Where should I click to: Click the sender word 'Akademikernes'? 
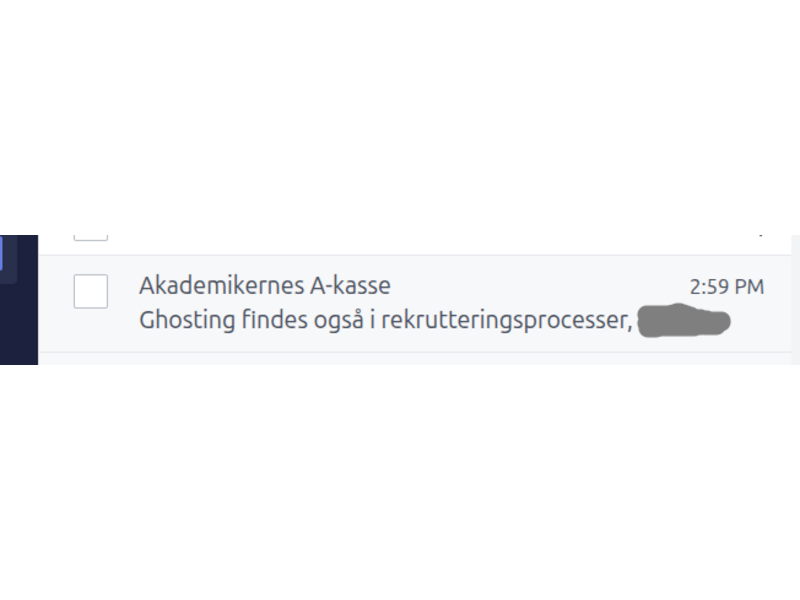click(x=221, y=285)
